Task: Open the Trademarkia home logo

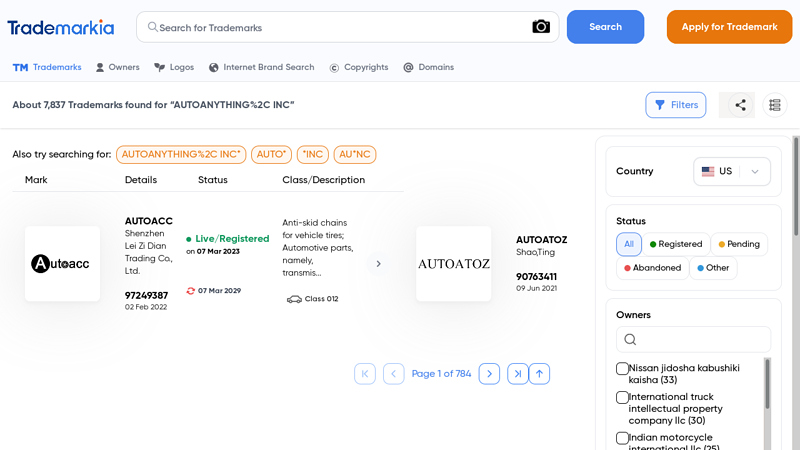Action: coord(61,27)
